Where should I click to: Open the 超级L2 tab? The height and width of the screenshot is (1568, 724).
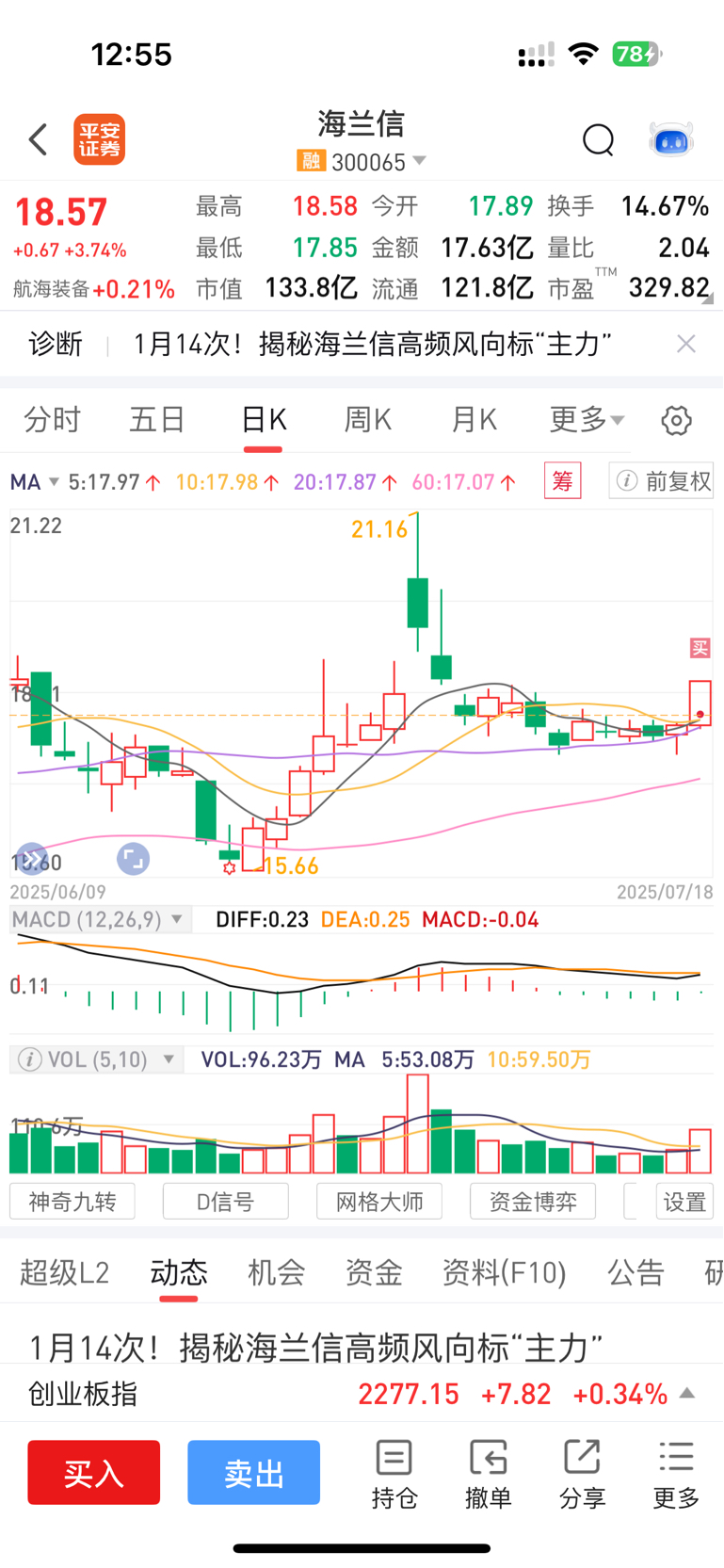click(65, 1273)
